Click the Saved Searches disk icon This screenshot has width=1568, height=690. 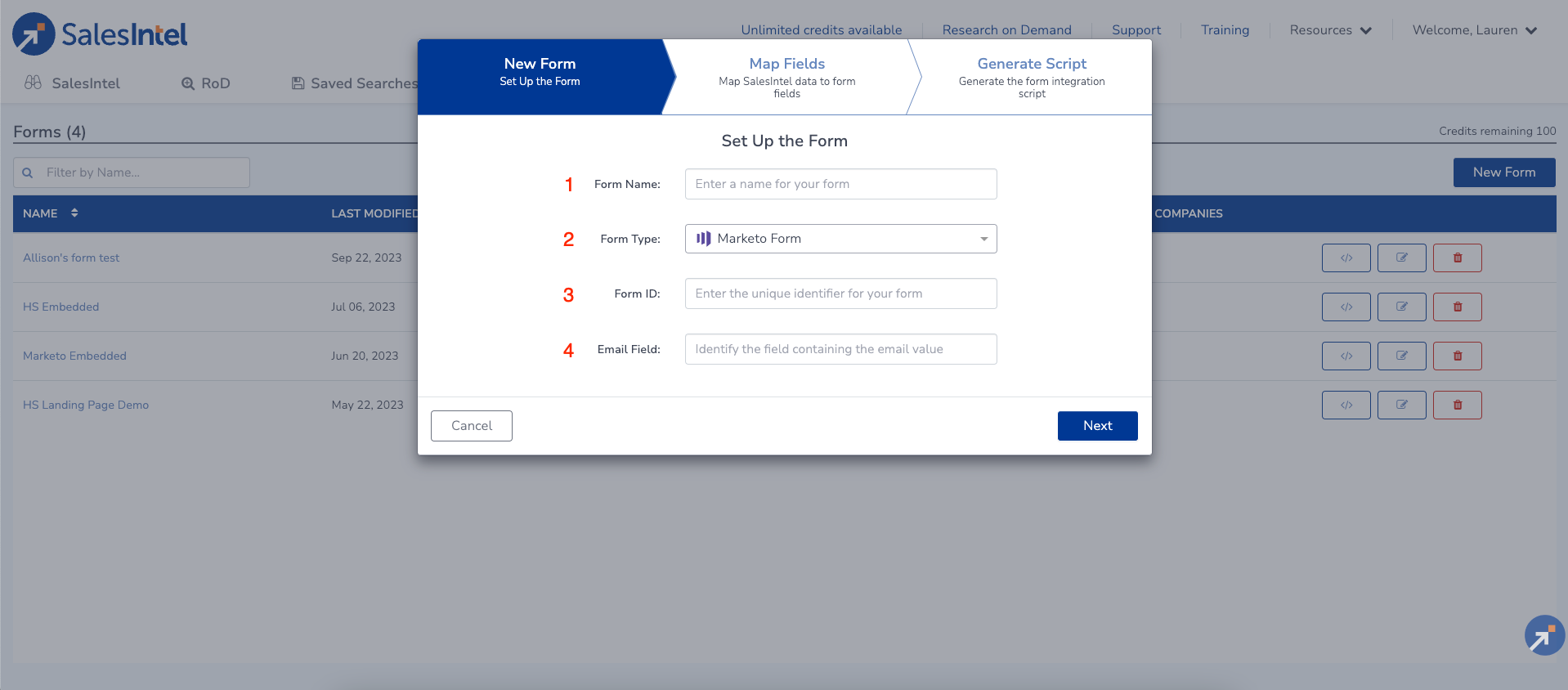[298, 83]
